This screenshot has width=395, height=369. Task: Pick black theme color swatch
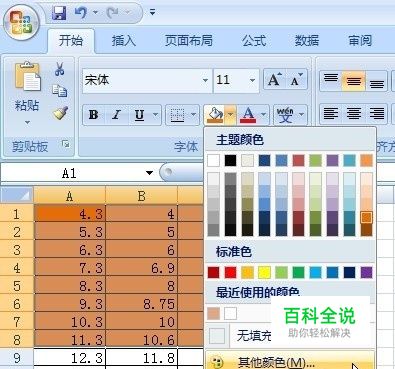click(230, 160)
